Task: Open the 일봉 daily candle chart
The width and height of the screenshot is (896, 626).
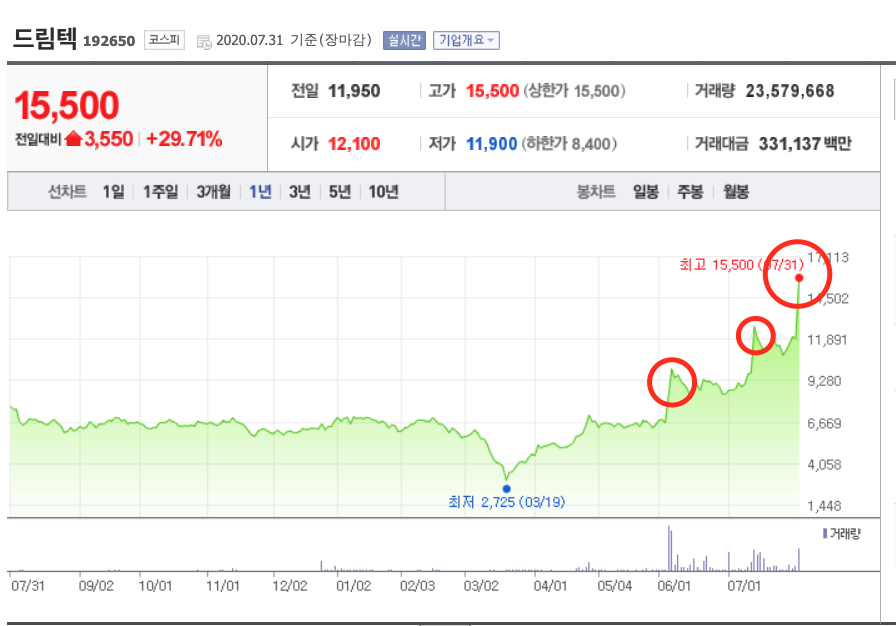Action: pos(646,192)
